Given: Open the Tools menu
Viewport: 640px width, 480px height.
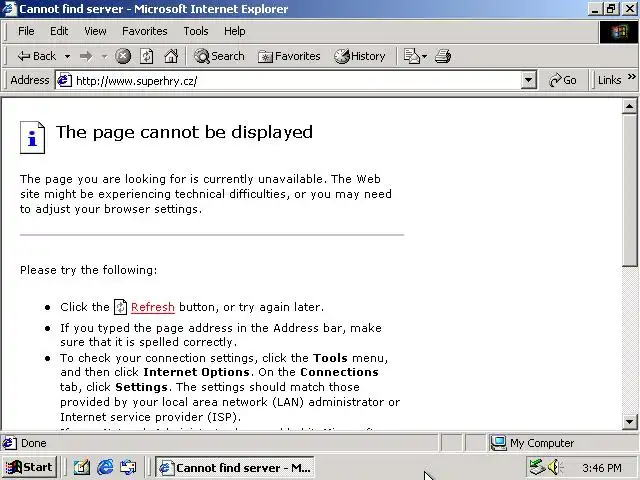Looking at the screenshot, I should point(196,31).
